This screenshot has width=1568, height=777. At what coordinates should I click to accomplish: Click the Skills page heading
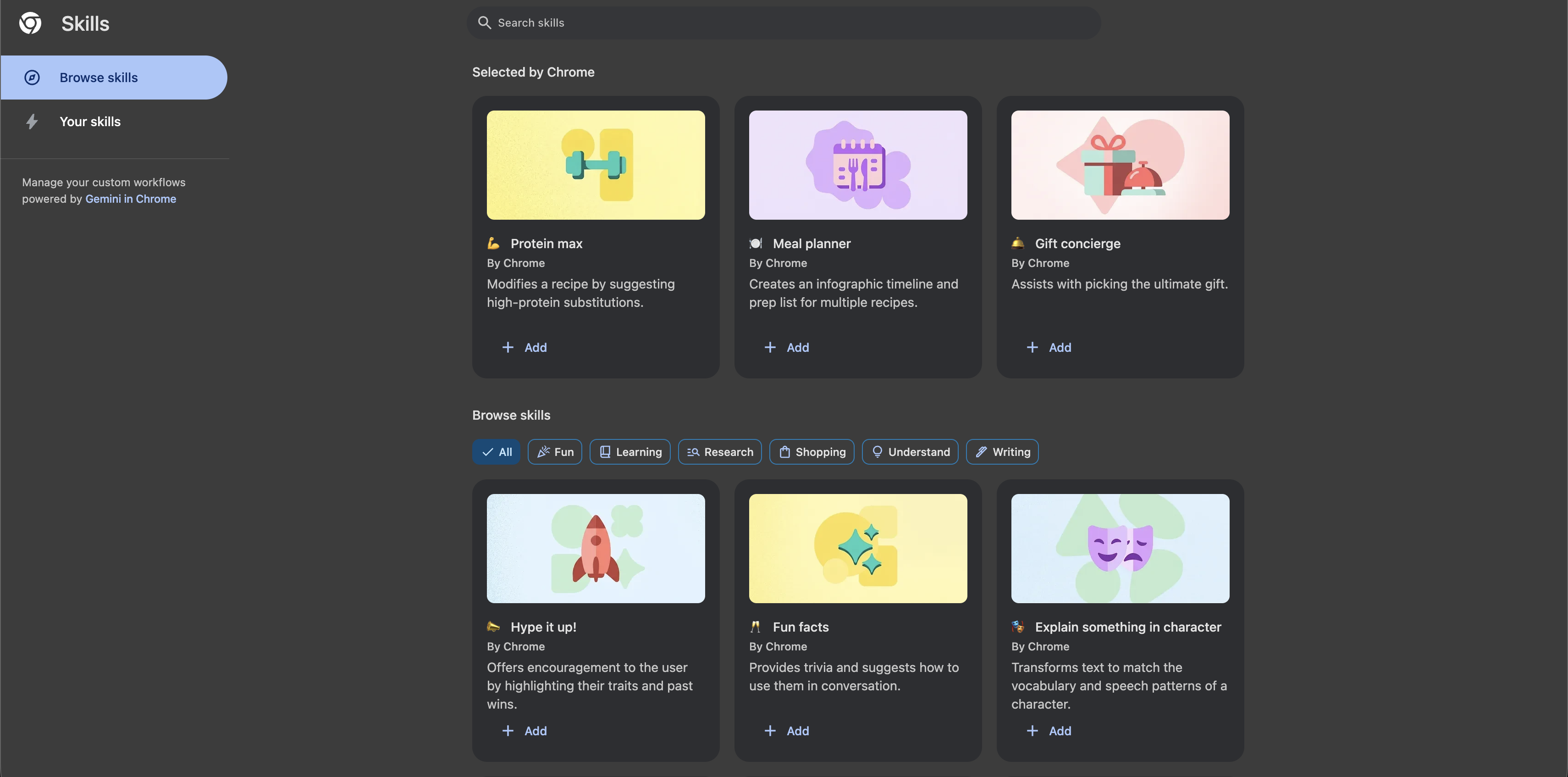click(85, 24)
